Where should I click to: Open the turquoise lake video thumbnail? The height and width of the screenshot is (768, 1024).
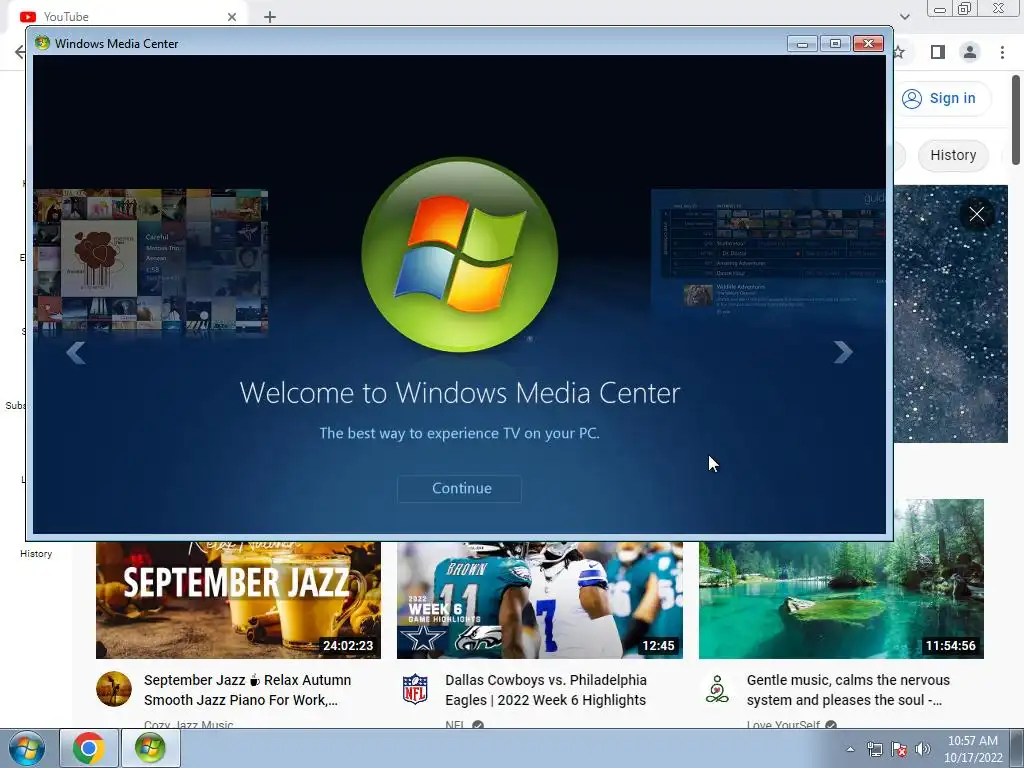click(841, 579)
